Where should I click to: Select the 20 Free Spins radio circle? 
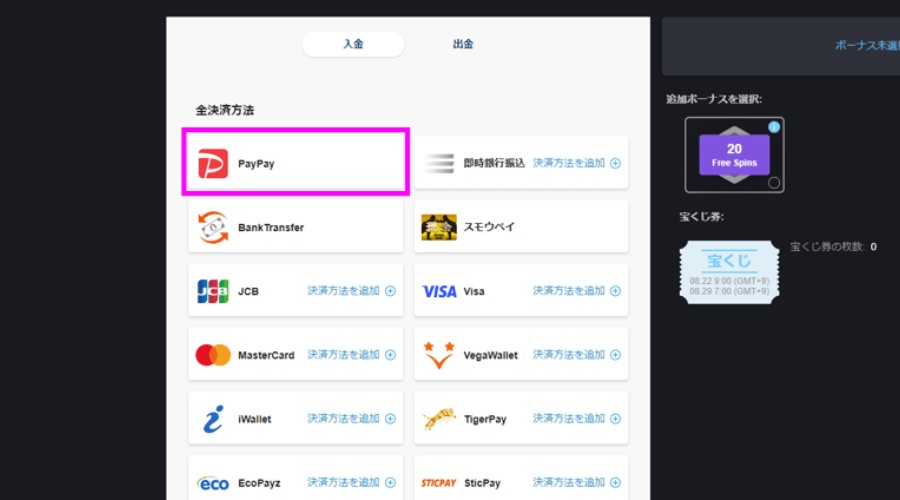point(774,183)
